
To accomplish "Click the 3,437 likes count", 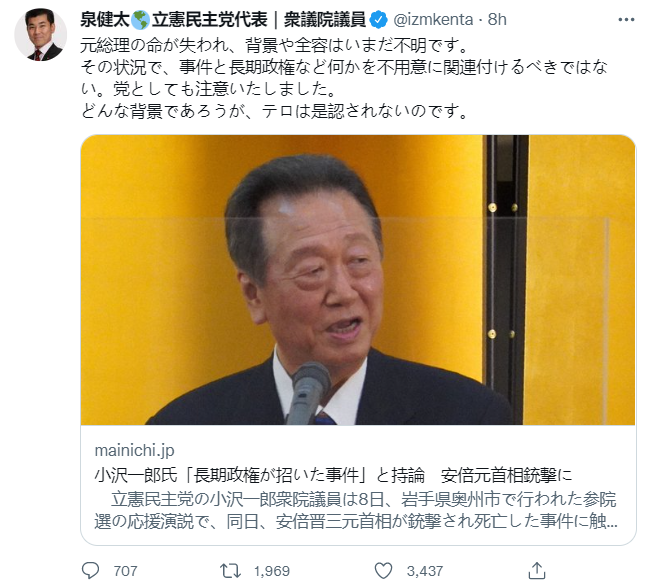I will pos(425,571).
